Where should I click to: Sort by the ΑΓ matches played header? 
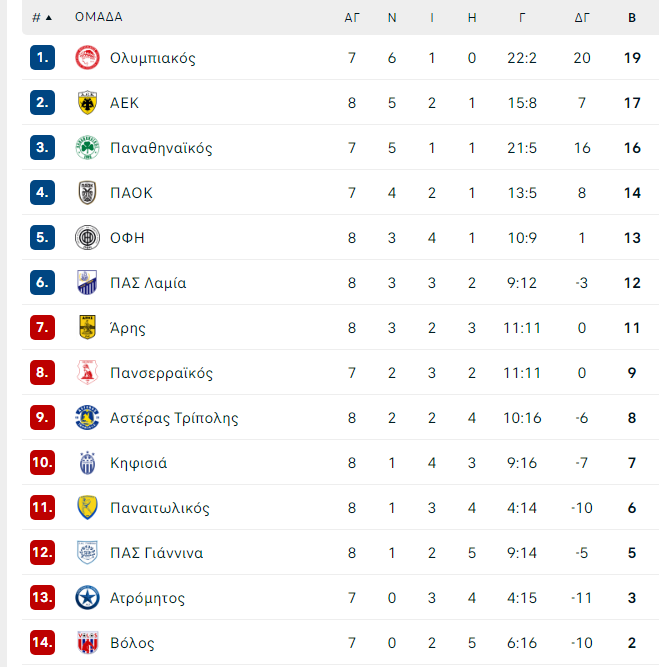[352, 17]
